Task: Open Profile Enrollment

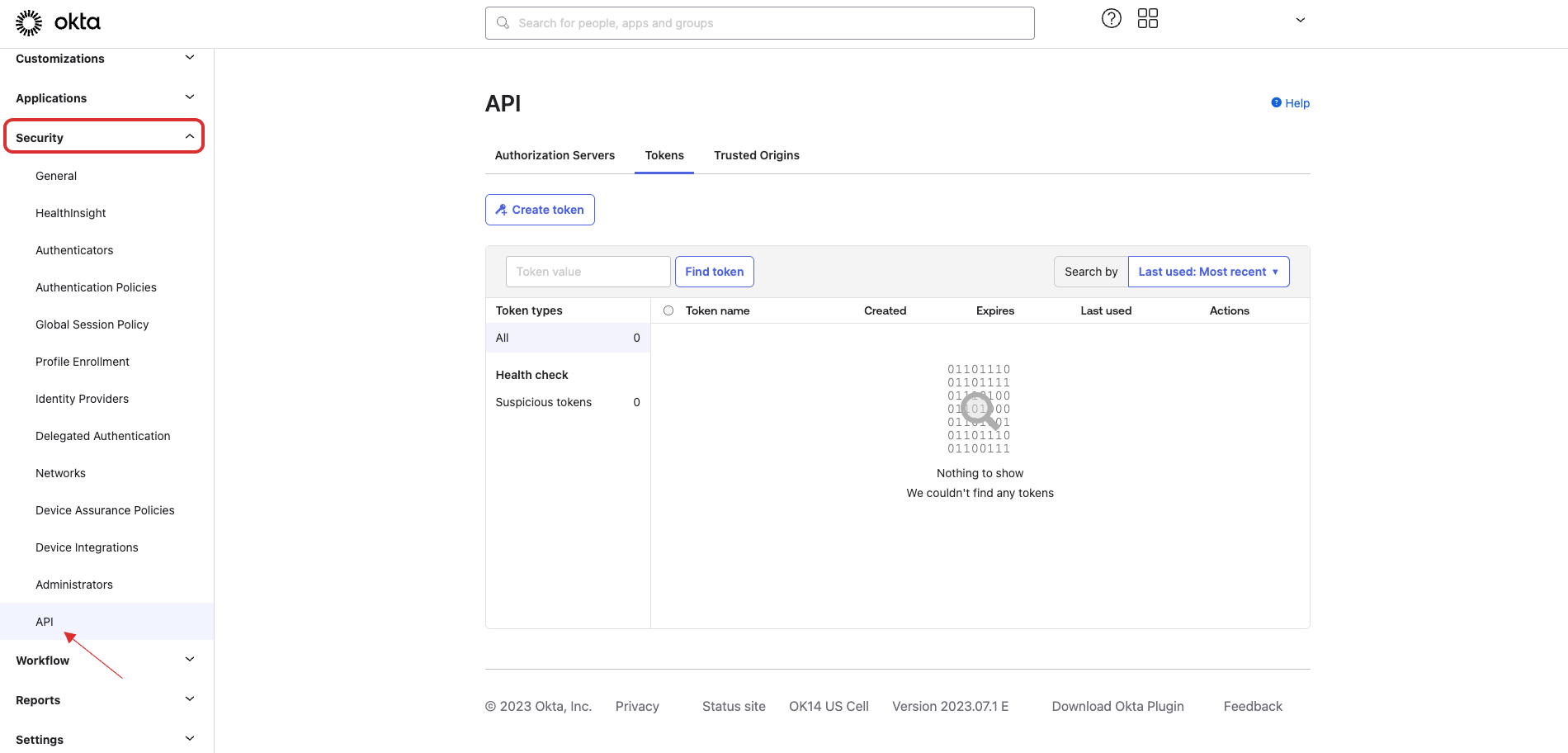Action: [83, 362]
